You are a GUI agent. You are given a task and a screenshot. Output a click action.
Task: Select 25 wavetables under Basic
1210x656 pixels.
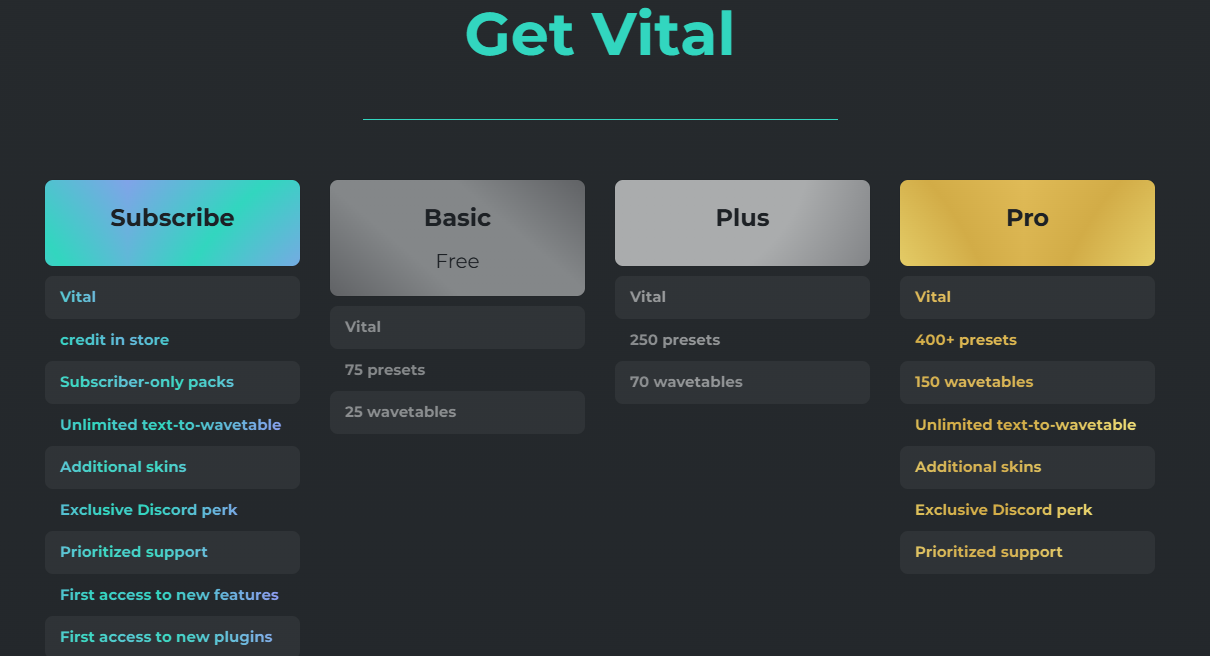point(457,412)
